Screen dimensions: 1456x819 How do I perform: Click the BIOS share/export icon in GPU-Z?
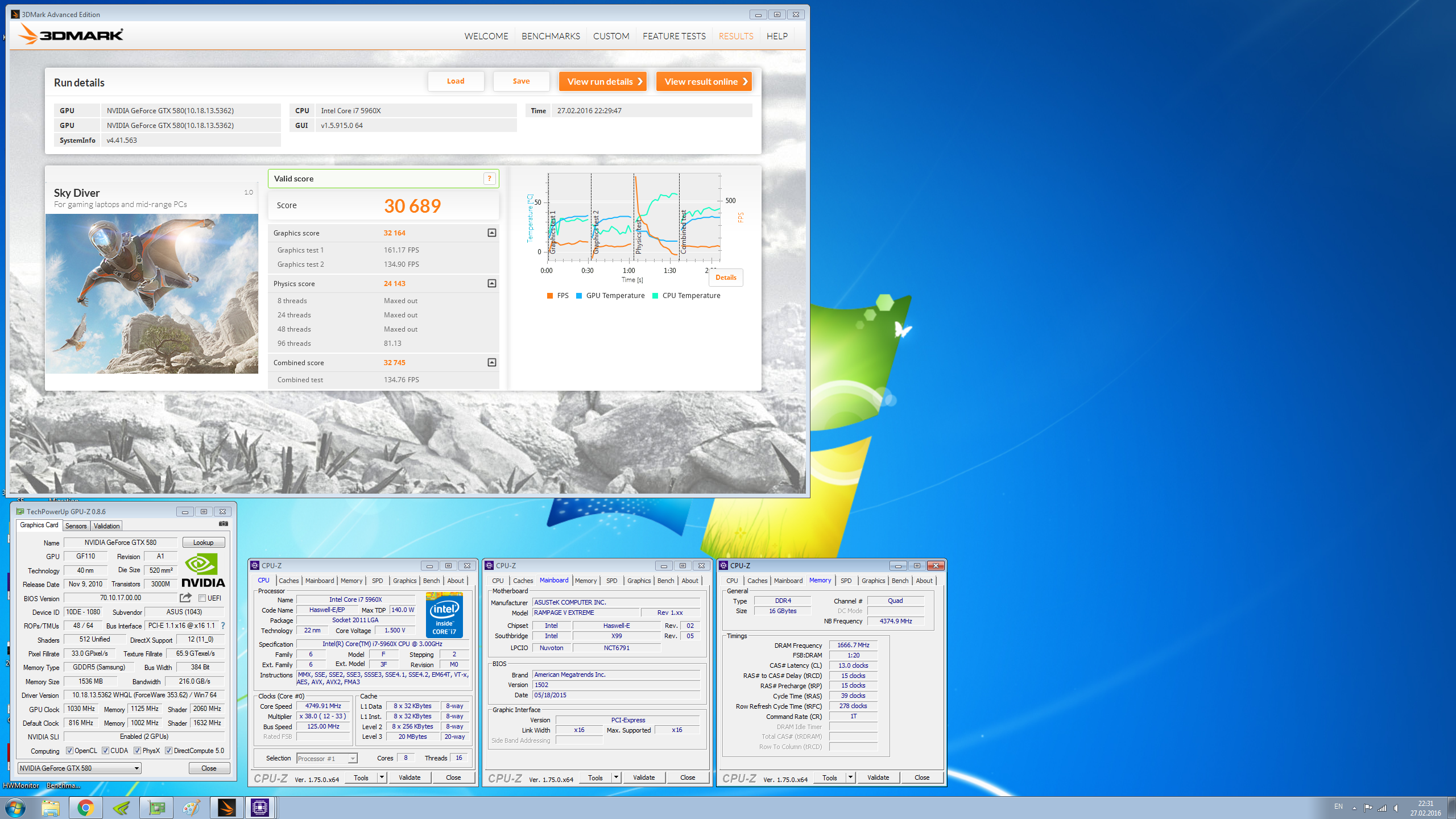coord(185,598)
